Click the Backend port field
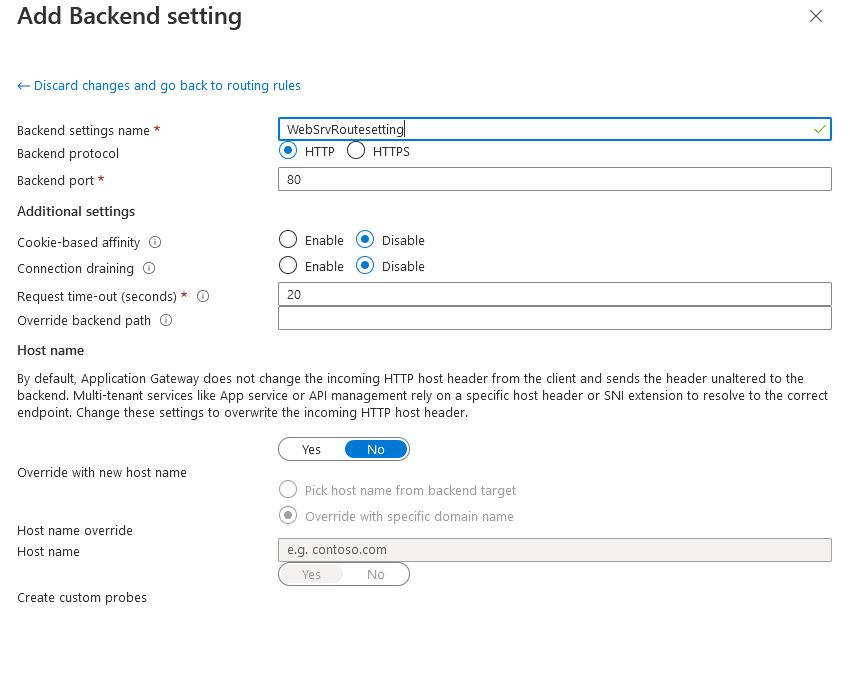Viewport: 850px width, 675px height. pyautogui.click(x=554, y=179)
